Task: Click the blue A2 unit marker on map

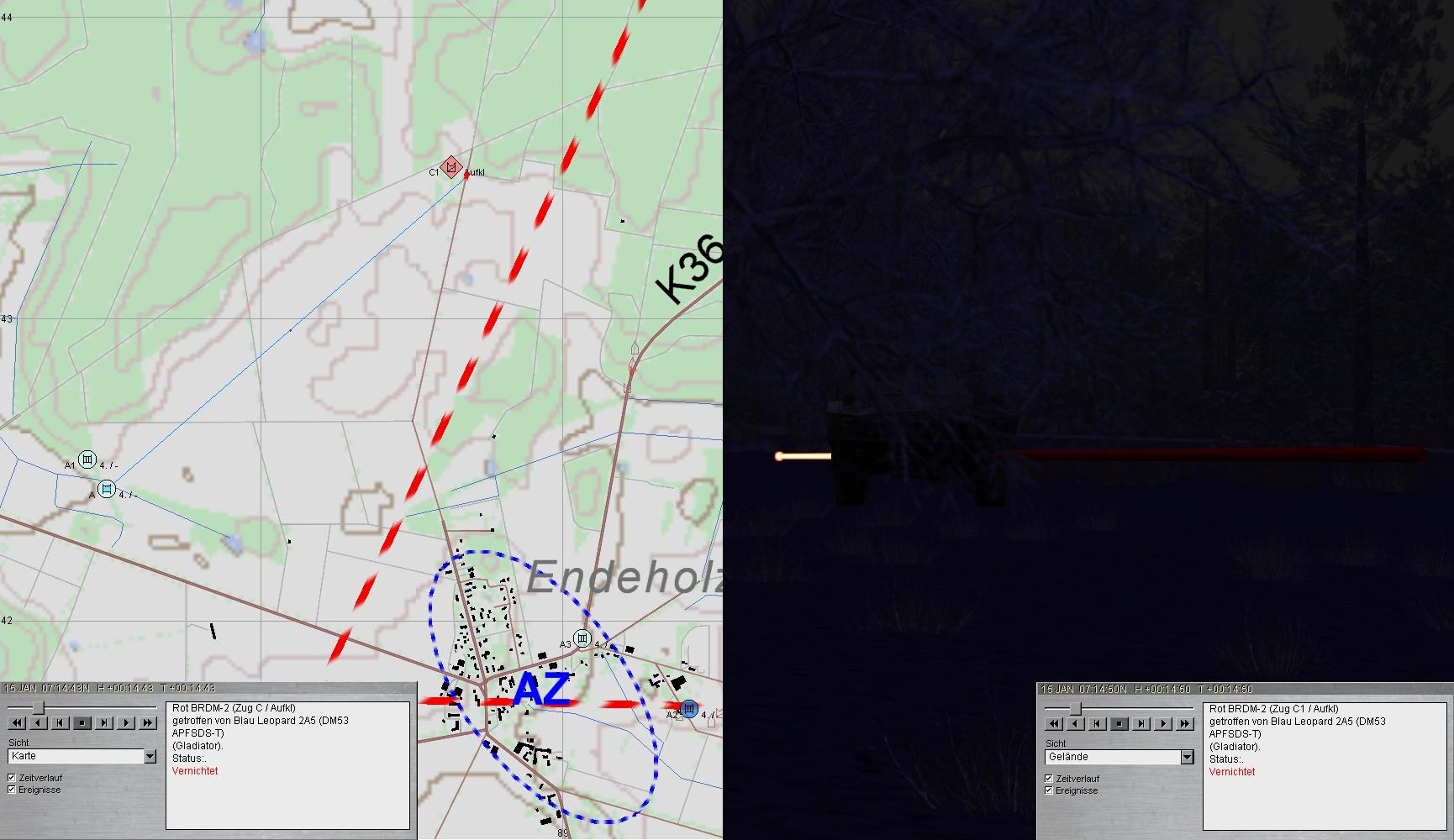Action: pyautogui.click(x=689, y=709)
